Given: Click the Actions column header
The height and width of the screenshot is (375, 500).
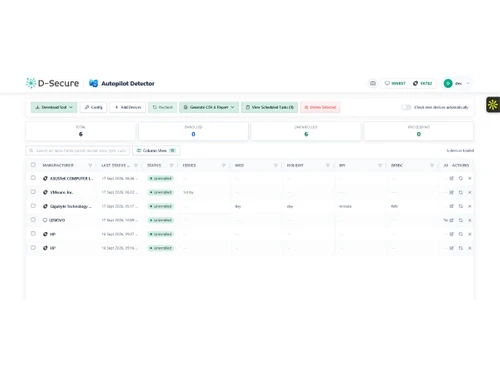Looking at the screenshot, I should (x=460, y=165).
